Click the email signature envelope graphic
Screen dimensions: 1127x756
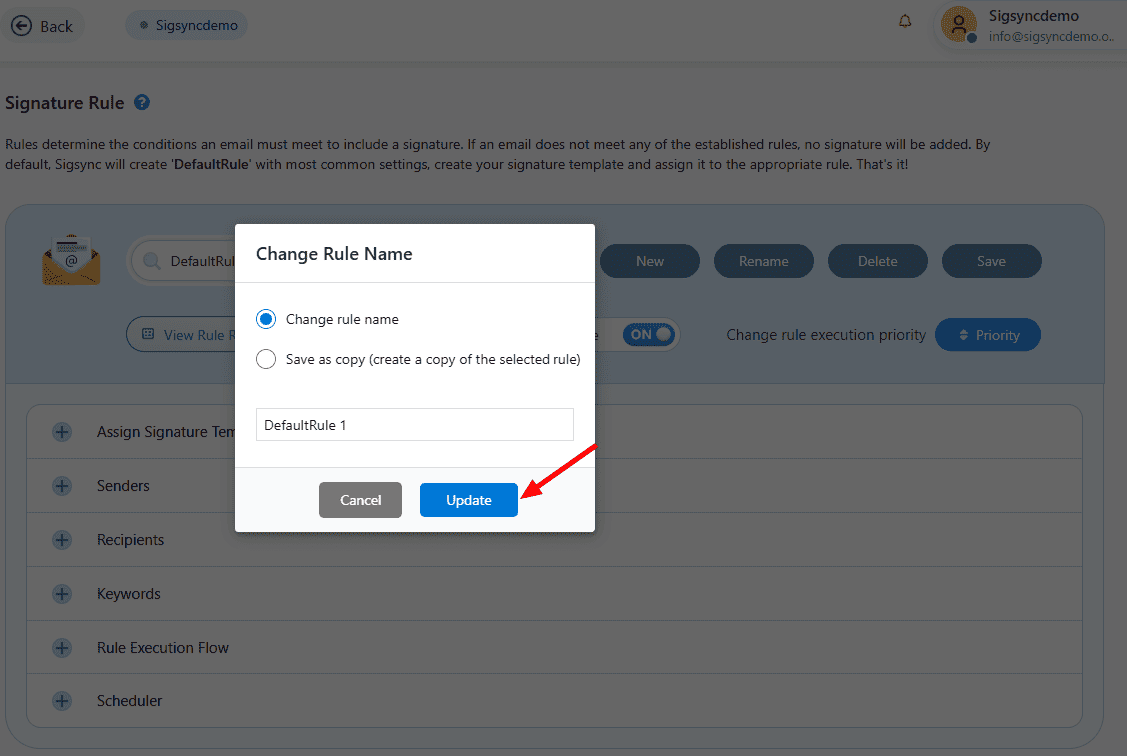(71, 260)
